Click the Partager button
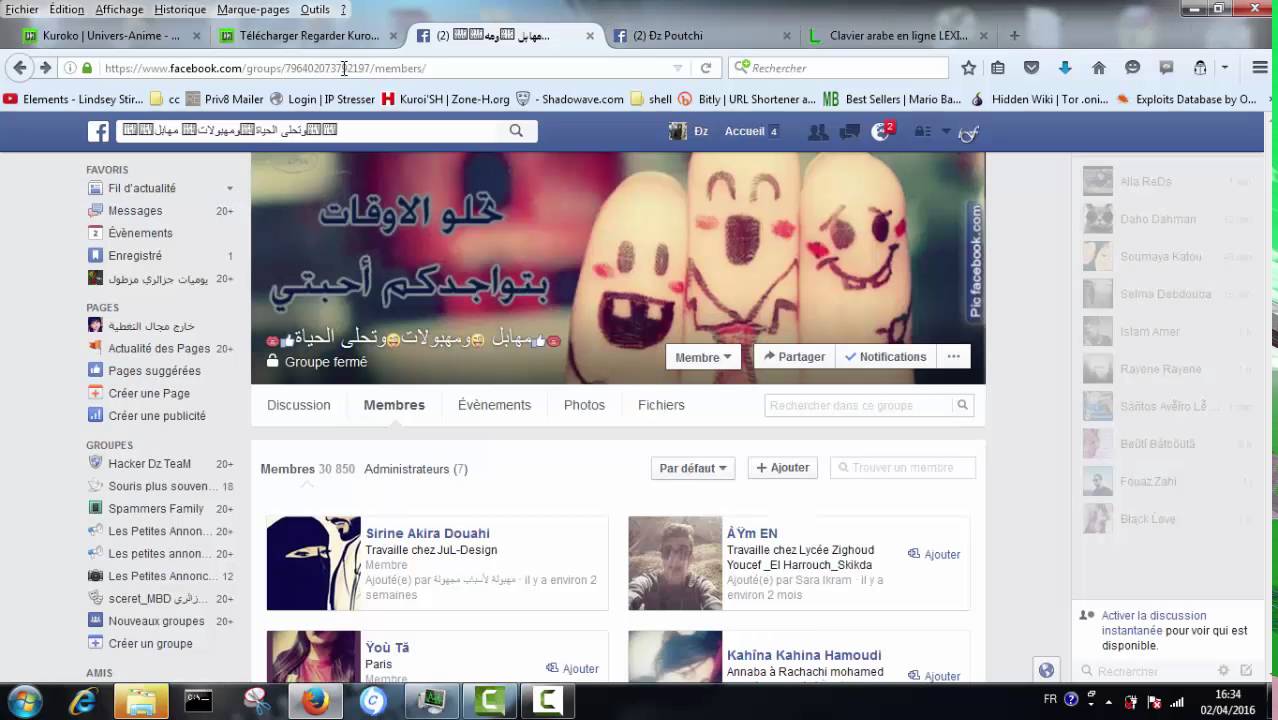The height and width of the screenshot is (720, 1278). tap(795, 356)
